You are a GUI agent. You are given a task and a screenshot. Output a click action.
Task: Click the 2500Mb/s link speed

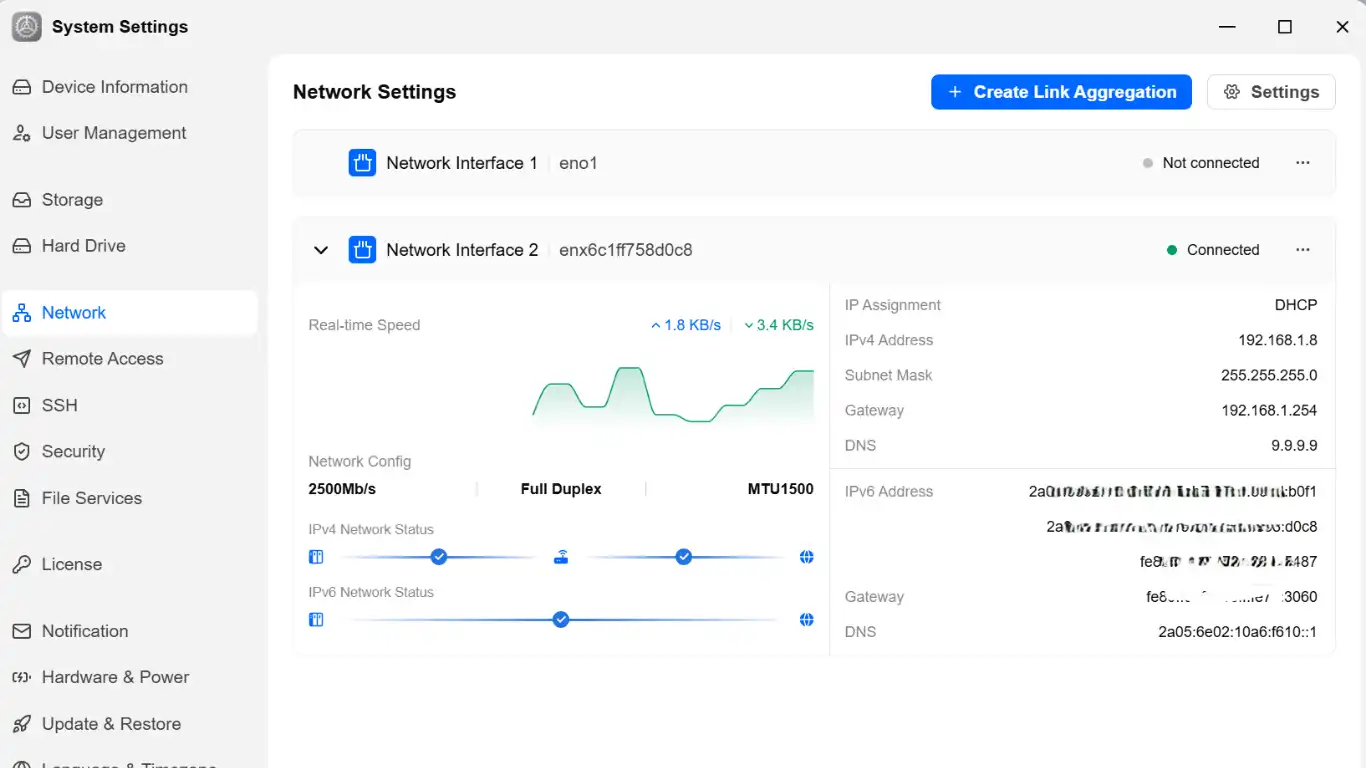pos(342,490)
